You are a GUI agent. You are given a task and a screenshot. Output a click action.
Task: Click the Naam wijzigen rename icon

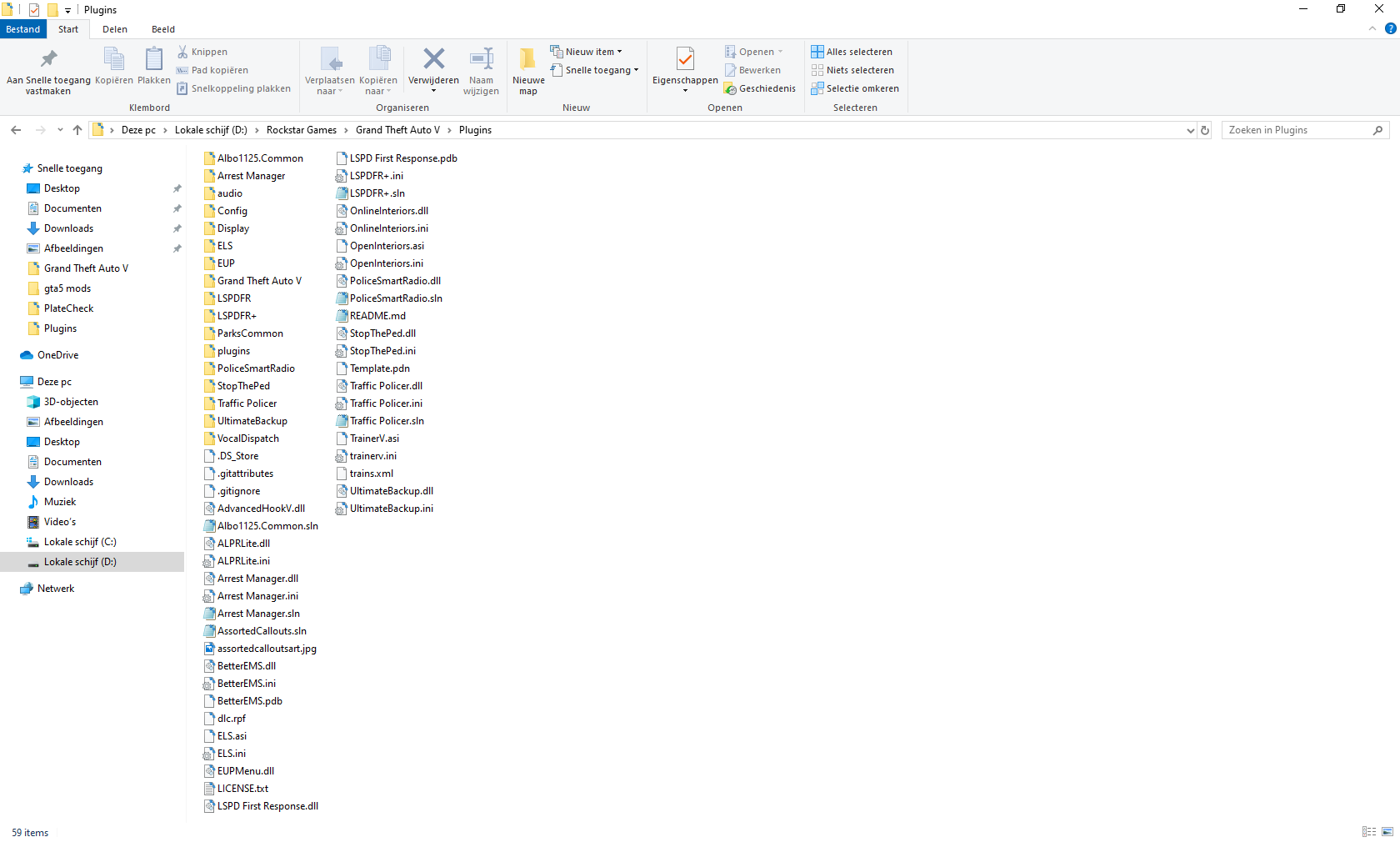point(481,60)
